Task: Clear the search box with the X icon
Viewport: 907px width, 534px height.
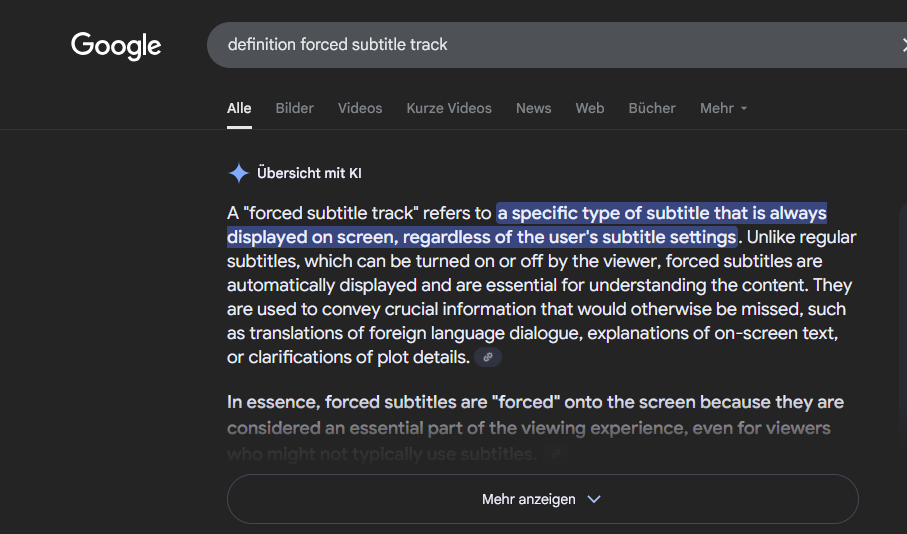Action: pyautogui.click(x=901, y=45)
